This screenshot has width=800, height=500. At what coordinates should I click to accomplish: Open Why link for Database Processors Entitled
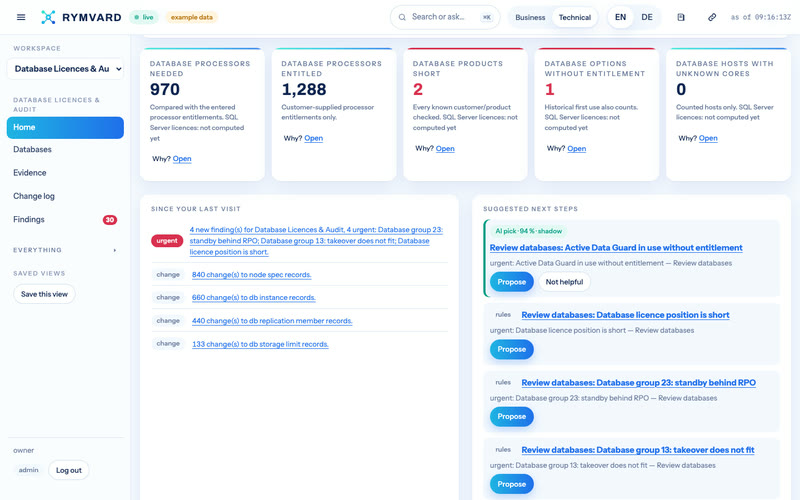[x=314, y=138]
